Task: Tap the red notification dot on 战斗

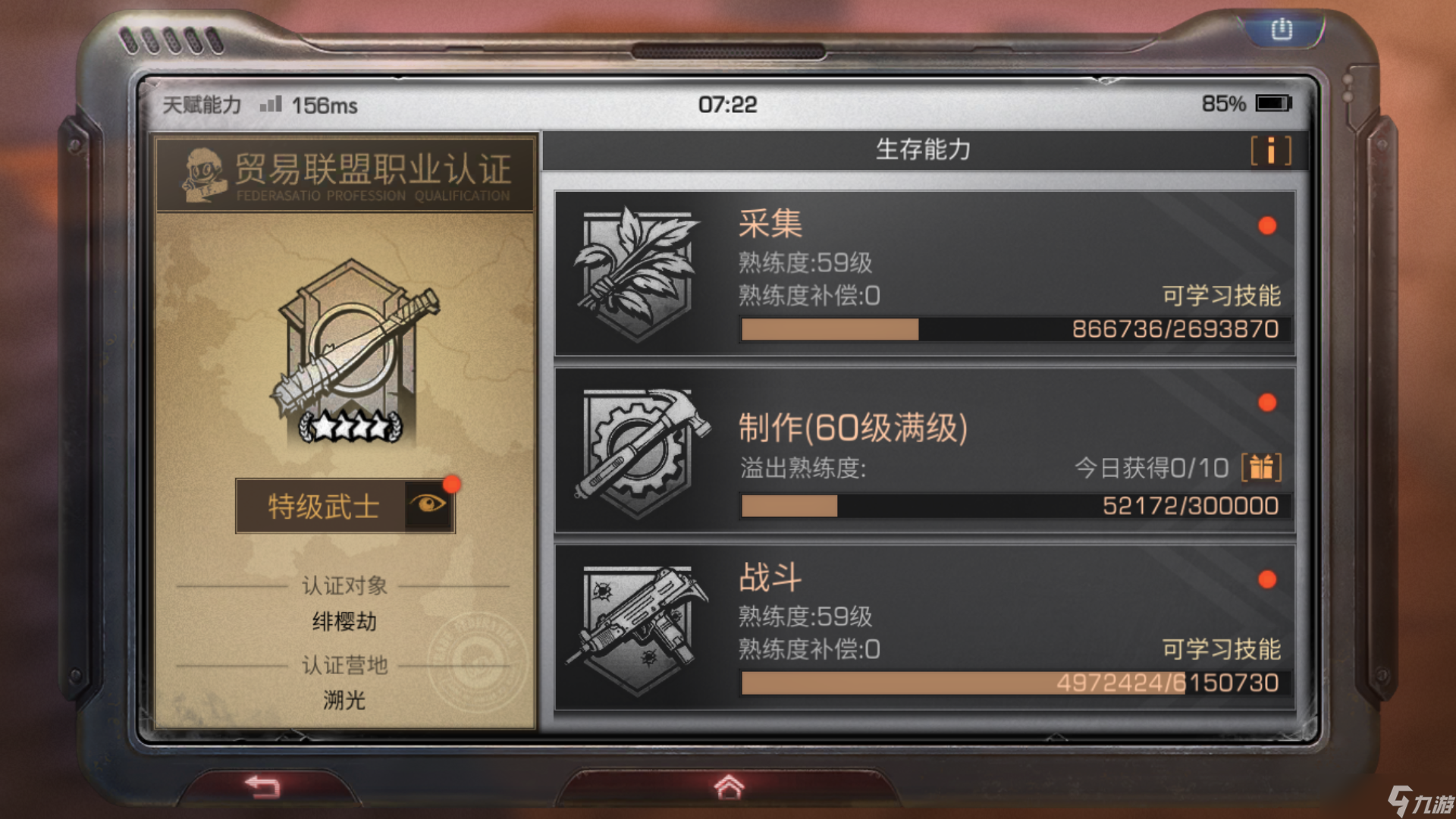Action: tap(1267, 579)
